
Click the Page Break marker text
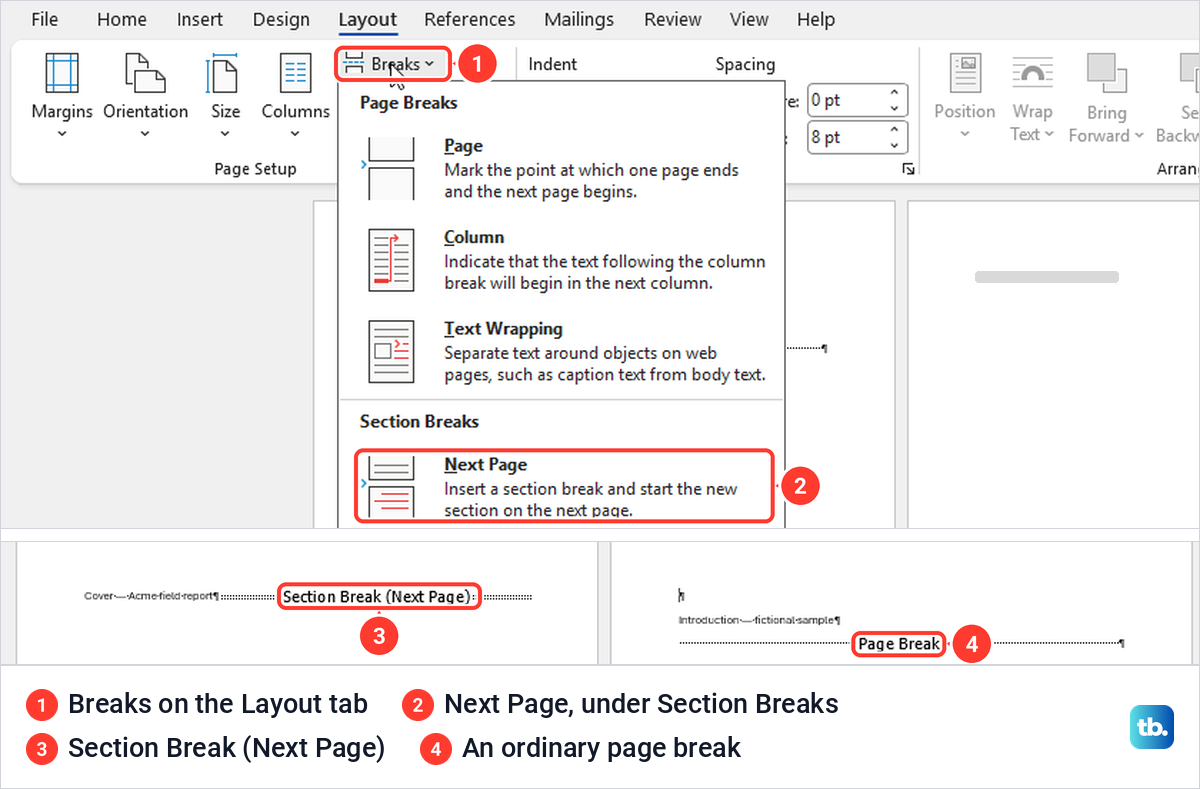[899, 644]
